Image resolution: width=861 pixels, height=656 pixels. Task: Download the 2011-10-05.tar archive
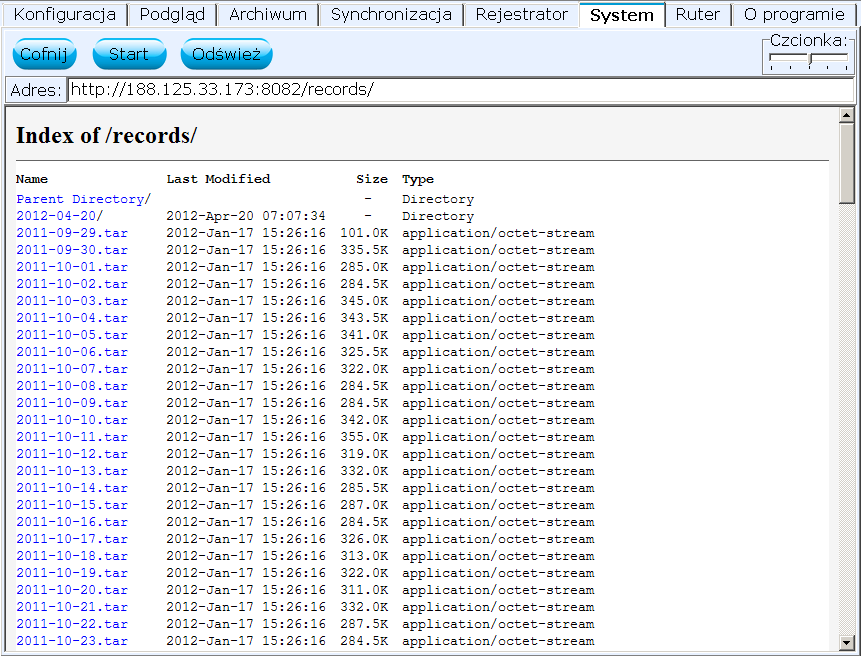click(72, 335)
